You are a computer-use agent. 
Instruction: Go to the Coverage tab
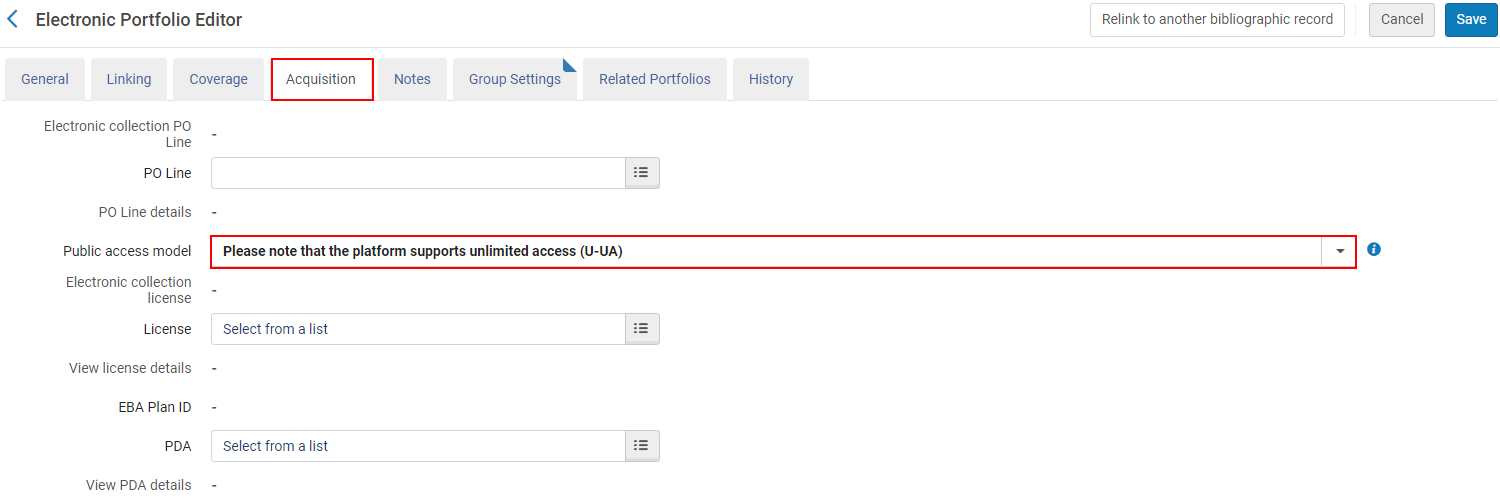218,79
